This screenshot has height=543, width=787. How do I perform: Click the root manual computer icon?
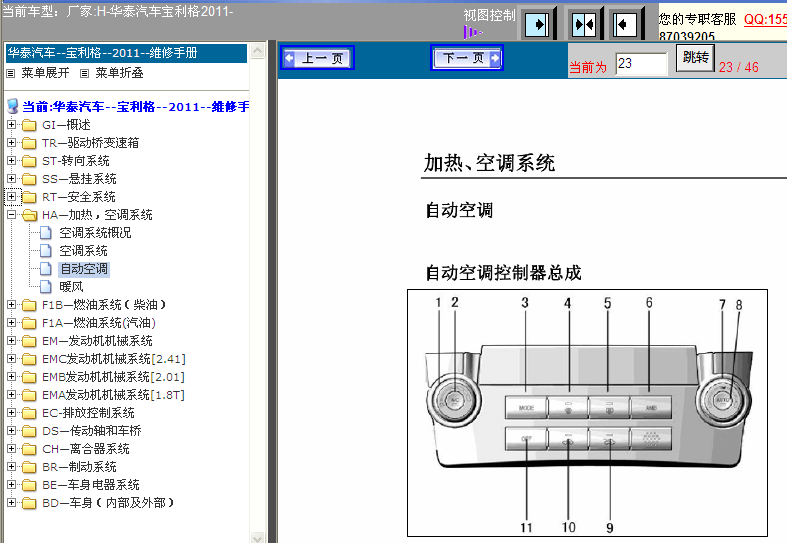(13, 106)
